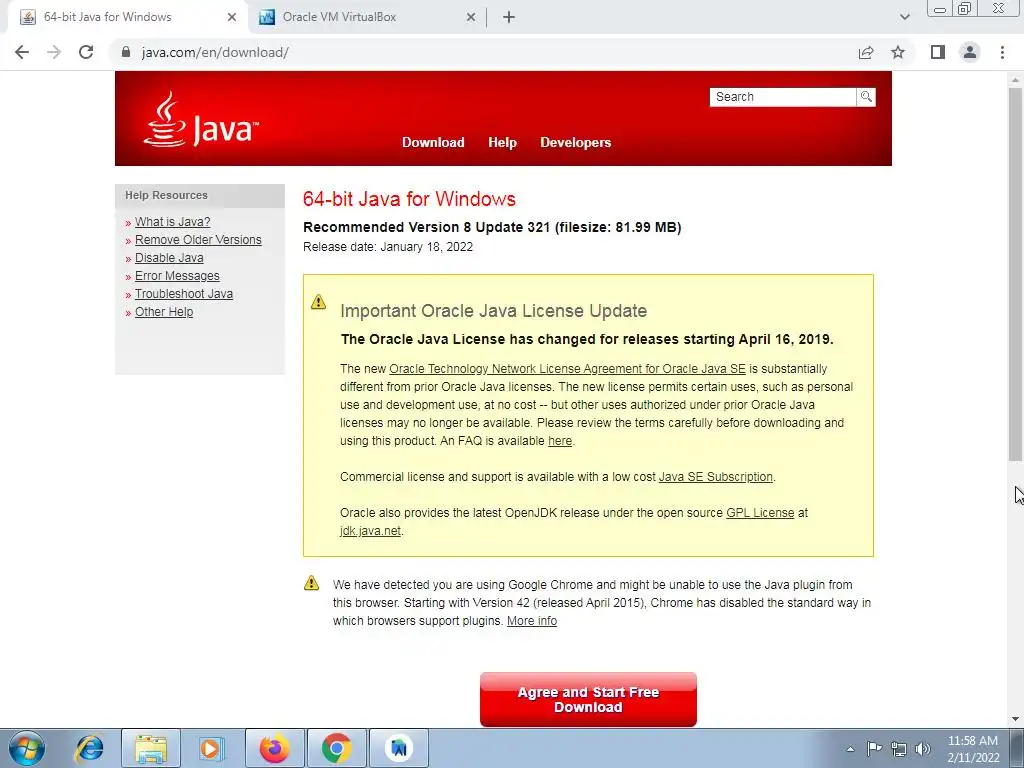Open the jdk.java.net link
This screenshot has height=768, width=1024.
tap(370, 531)
